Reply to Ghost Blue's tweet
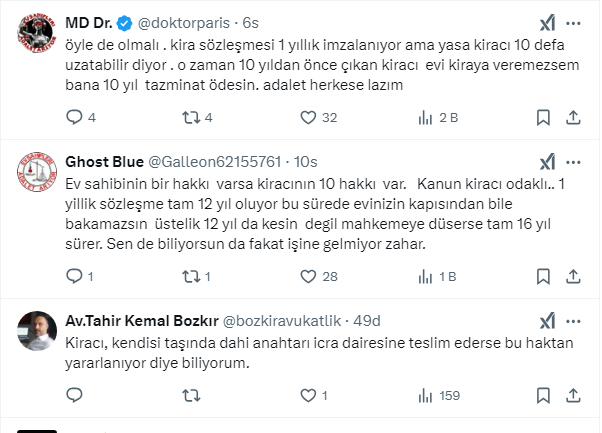602x433 pixels. tap(74, 276)
